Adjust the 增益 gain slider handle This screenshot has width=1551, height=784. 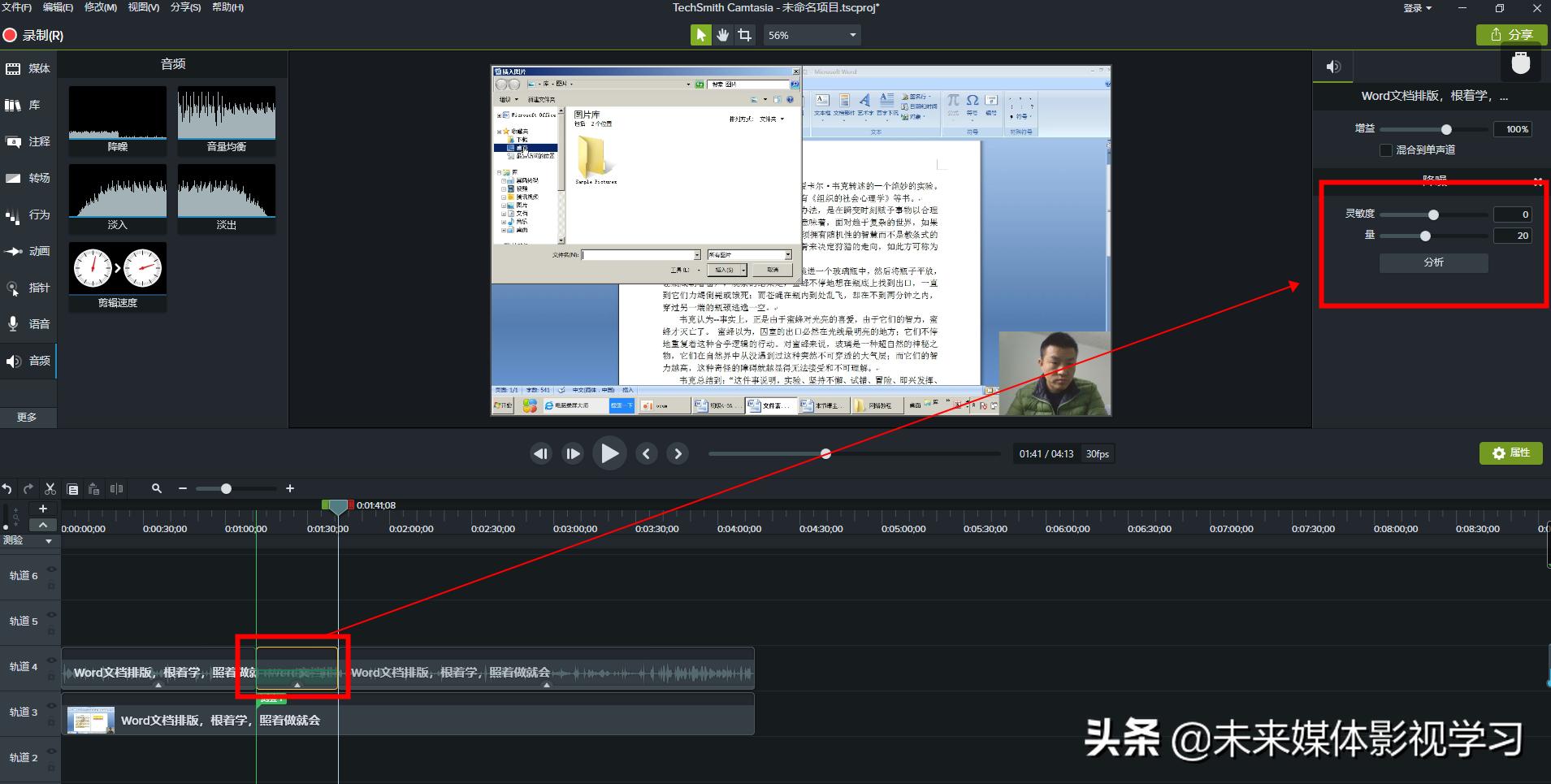pyautogui.click(x=1446, y=130)
